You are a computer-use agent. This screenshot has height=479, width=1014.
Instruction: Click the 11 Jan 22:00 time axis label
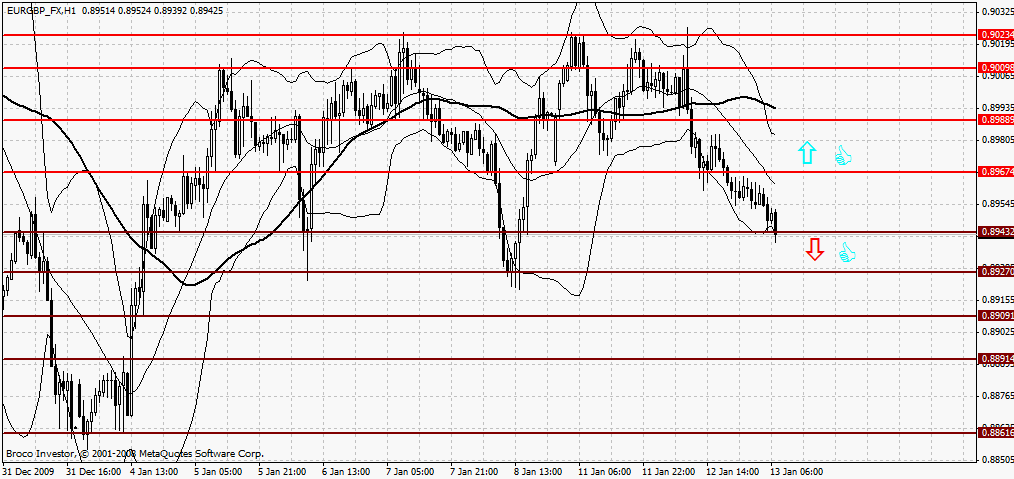point(669,472)
